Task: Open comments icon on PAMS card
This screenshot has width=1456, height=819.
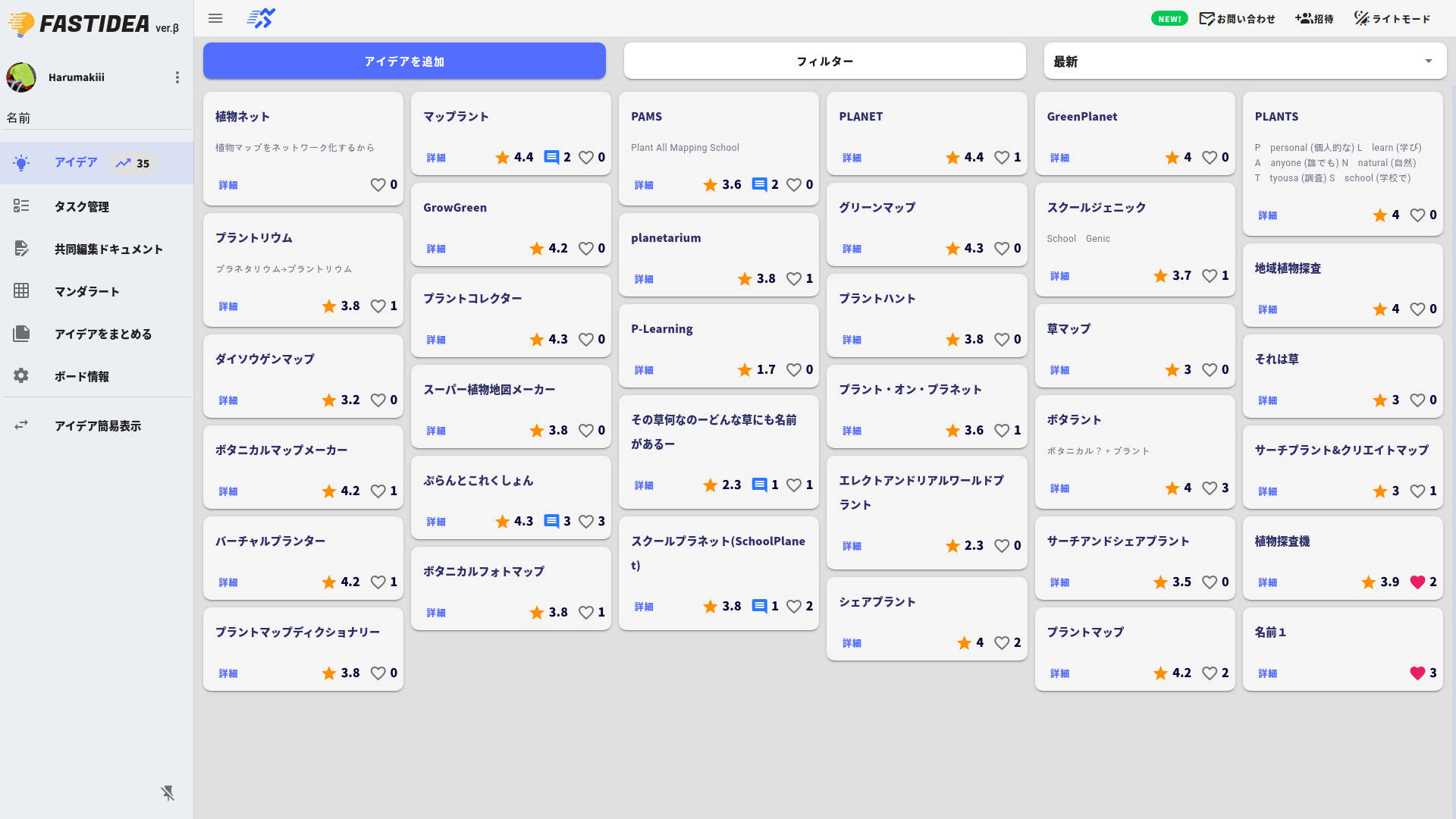Action: 759,185
